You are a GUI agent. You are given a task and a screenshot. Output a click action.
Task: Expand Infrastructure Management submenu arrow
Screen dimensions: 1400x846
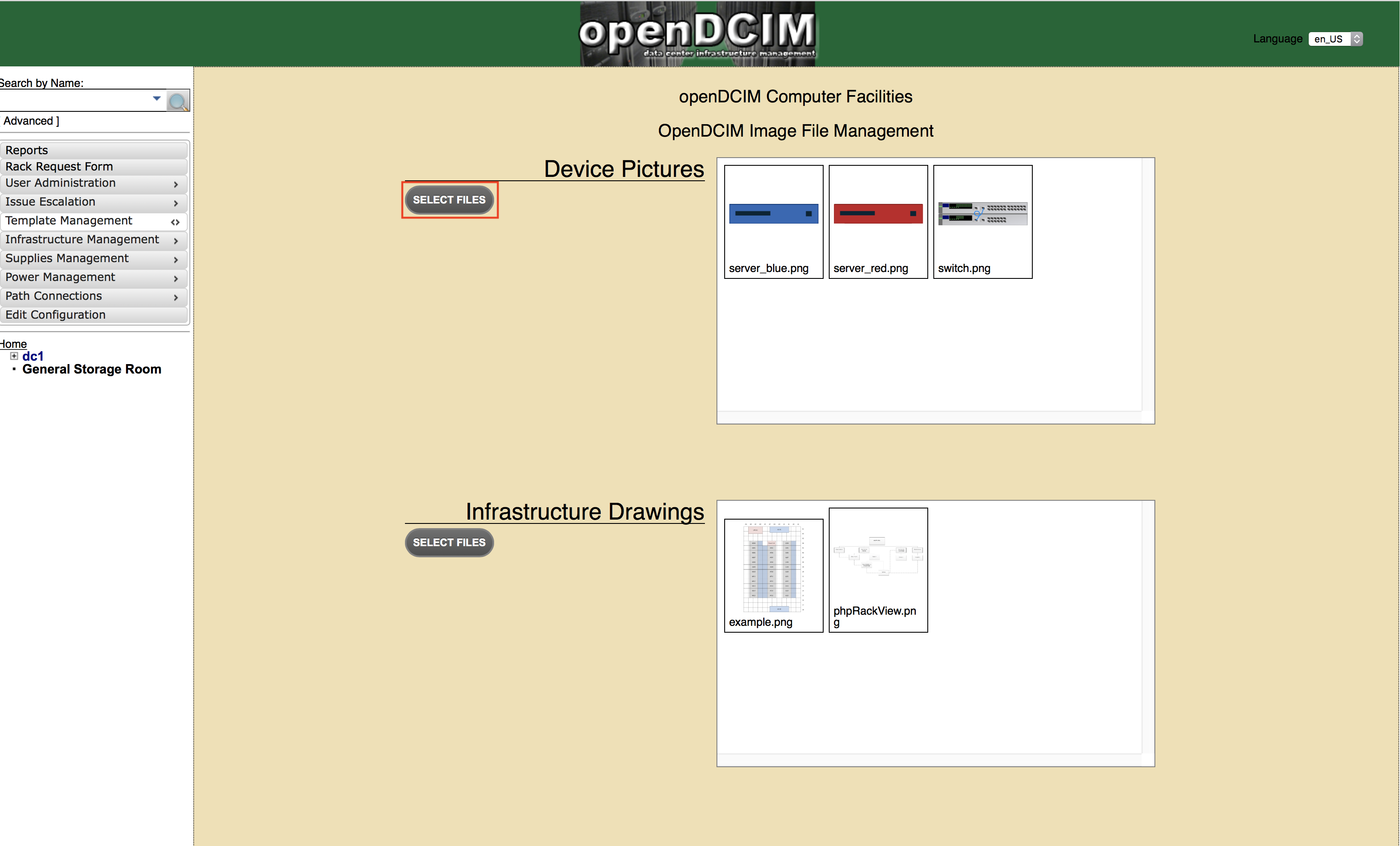(176, 241)
